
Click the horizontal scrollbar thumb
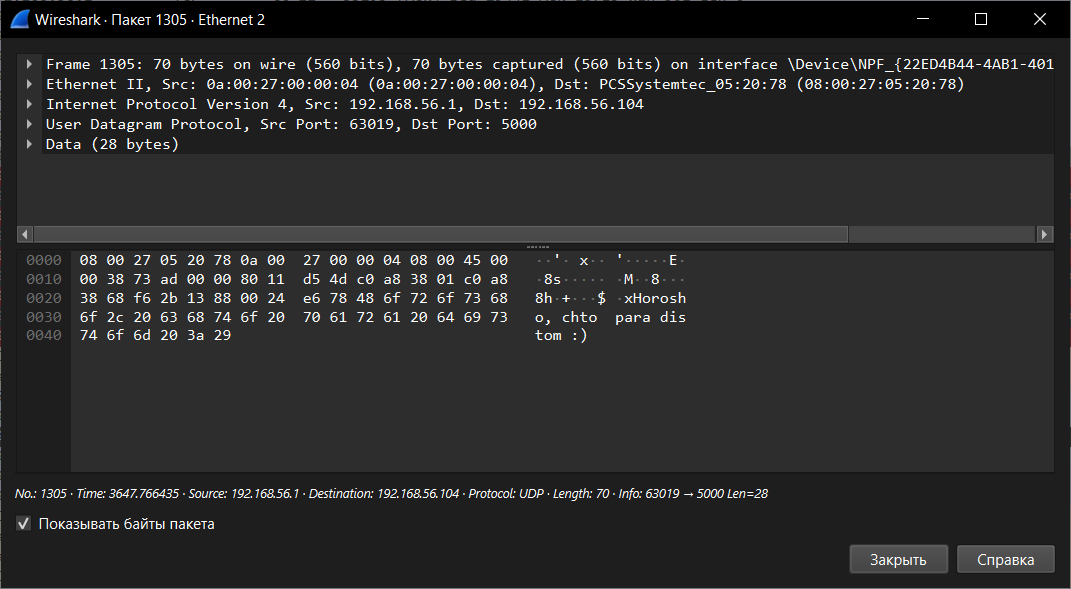(x=441, y=234)
